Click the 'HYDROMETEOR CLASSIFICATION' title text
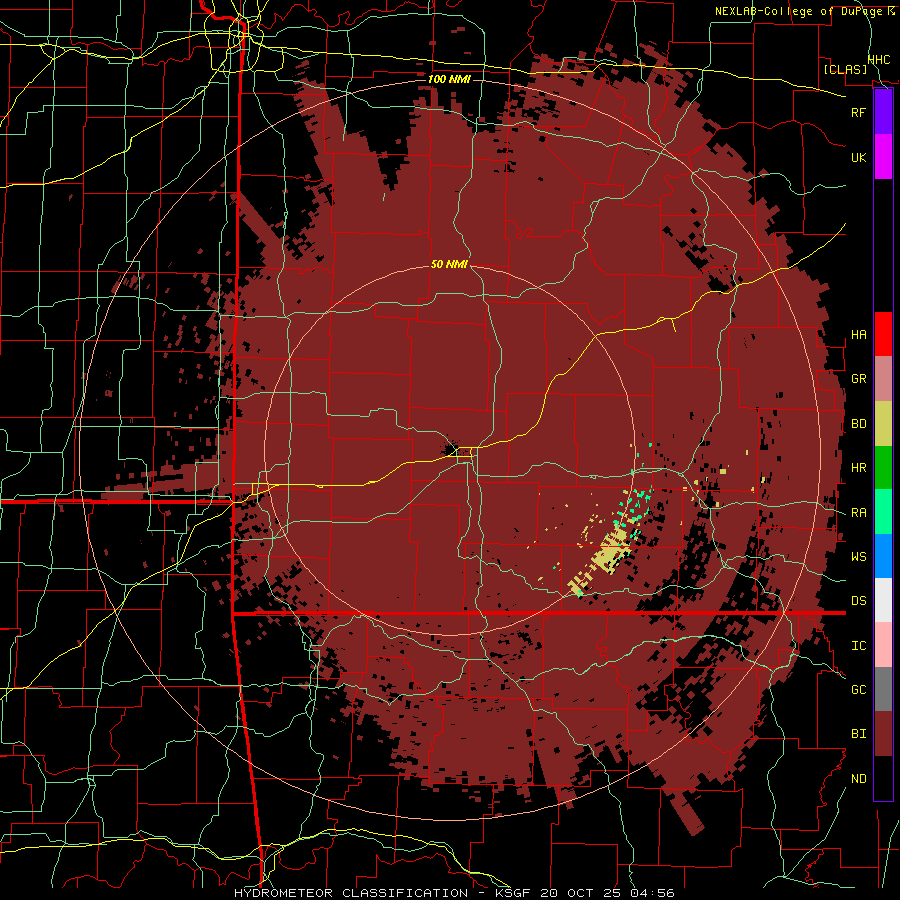 point(351,893)
